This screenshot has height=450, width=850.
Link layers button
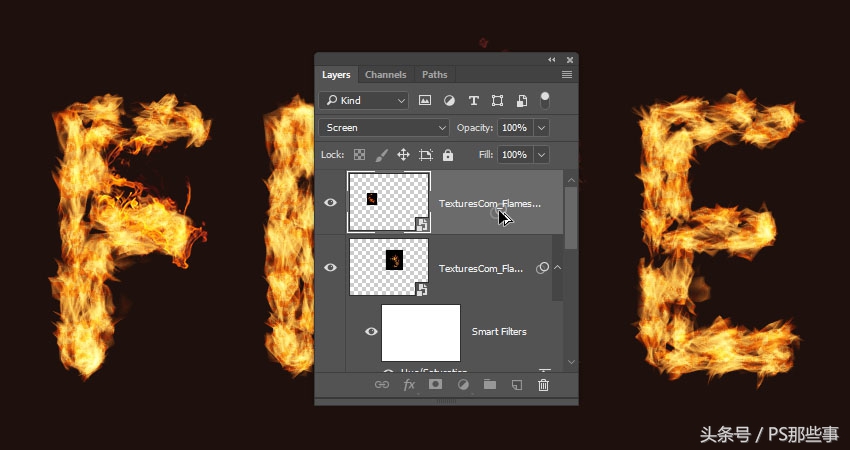pos(382,385)
